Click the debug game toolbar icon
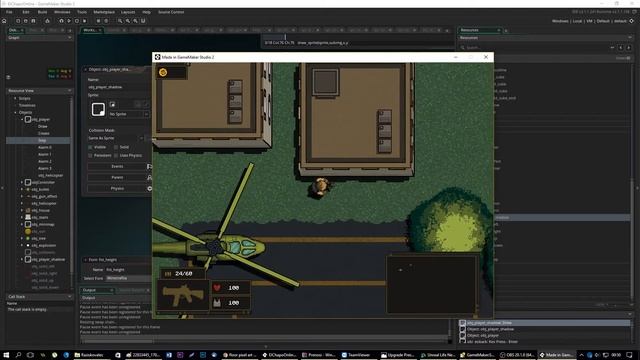This screenshot has height=360, width=640. click(61, 21)
